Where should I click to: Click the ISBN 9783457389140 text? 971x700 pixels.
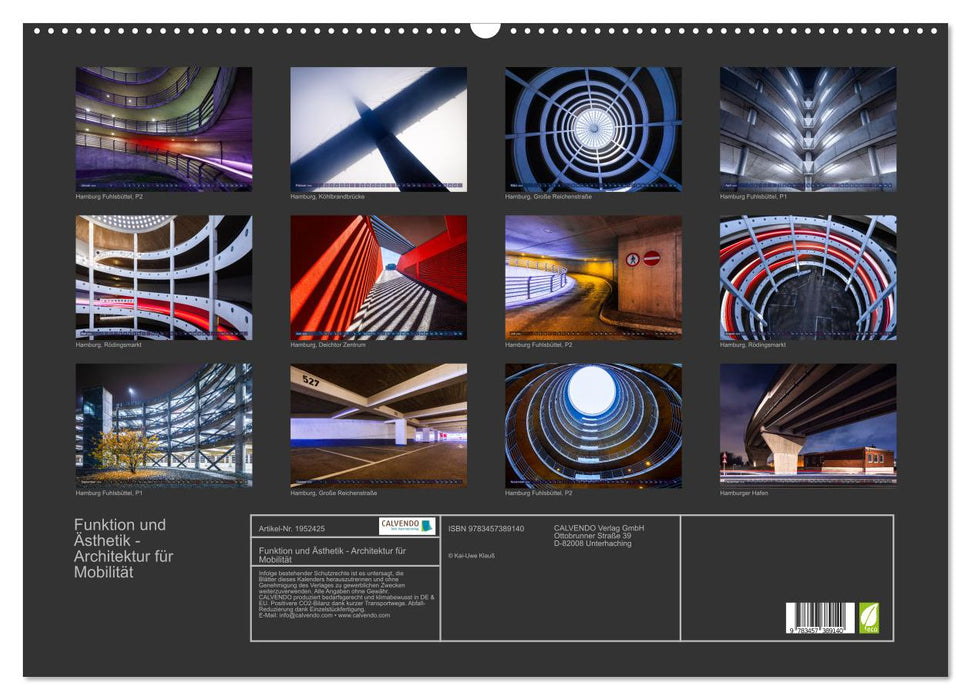tap(486, 528)
